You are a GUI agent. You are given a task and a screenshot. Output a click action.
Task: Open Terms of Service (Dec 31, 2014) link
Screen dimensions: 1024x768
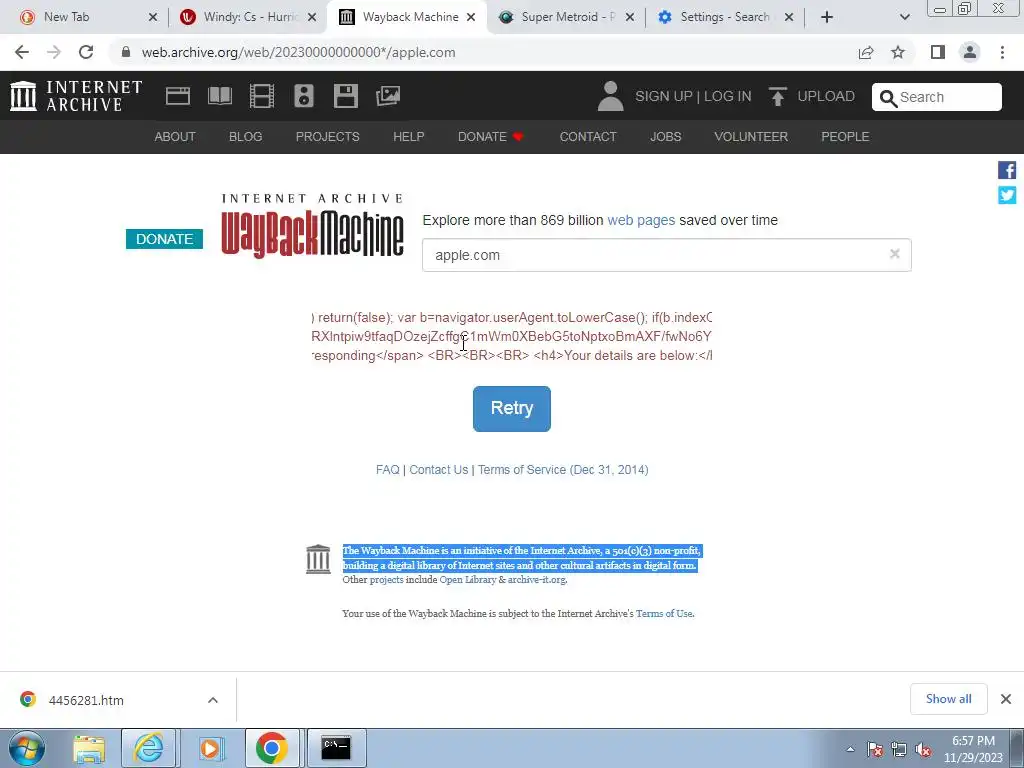[x=563, y=470]
